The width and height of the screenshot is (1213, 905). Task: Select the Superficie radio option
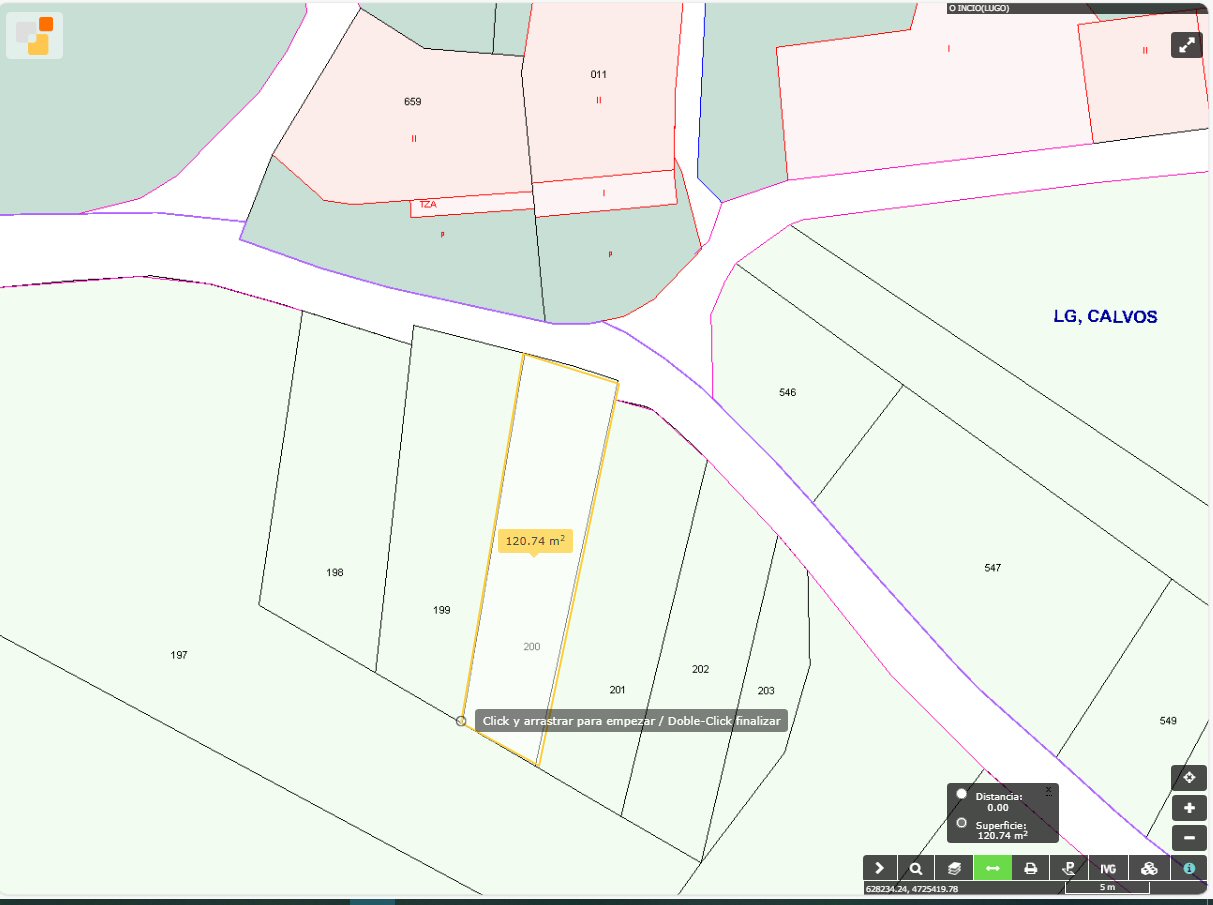pyautogui.click(x=962, y=823)
